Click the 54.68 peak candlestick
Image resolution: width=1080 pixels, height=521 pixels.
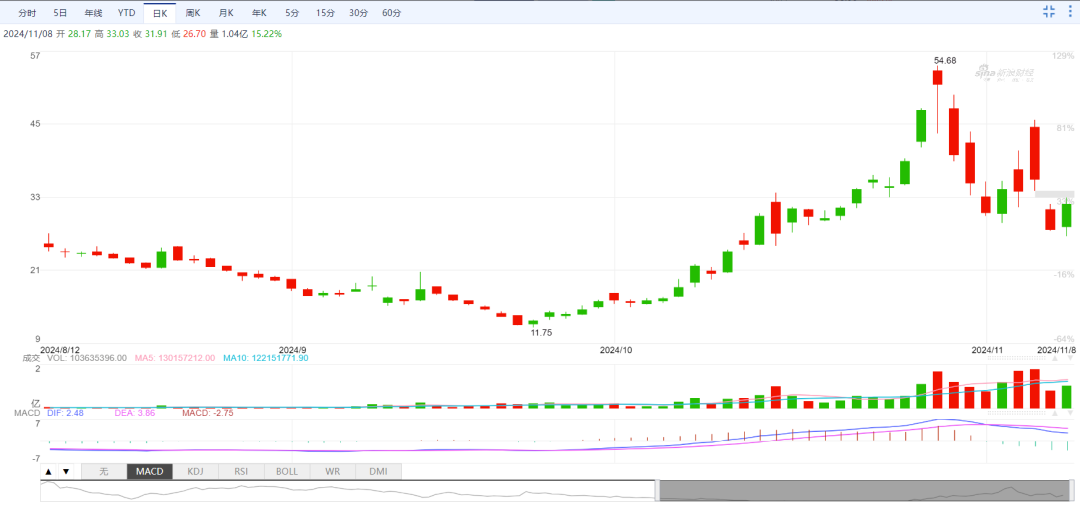click(937, 78)
